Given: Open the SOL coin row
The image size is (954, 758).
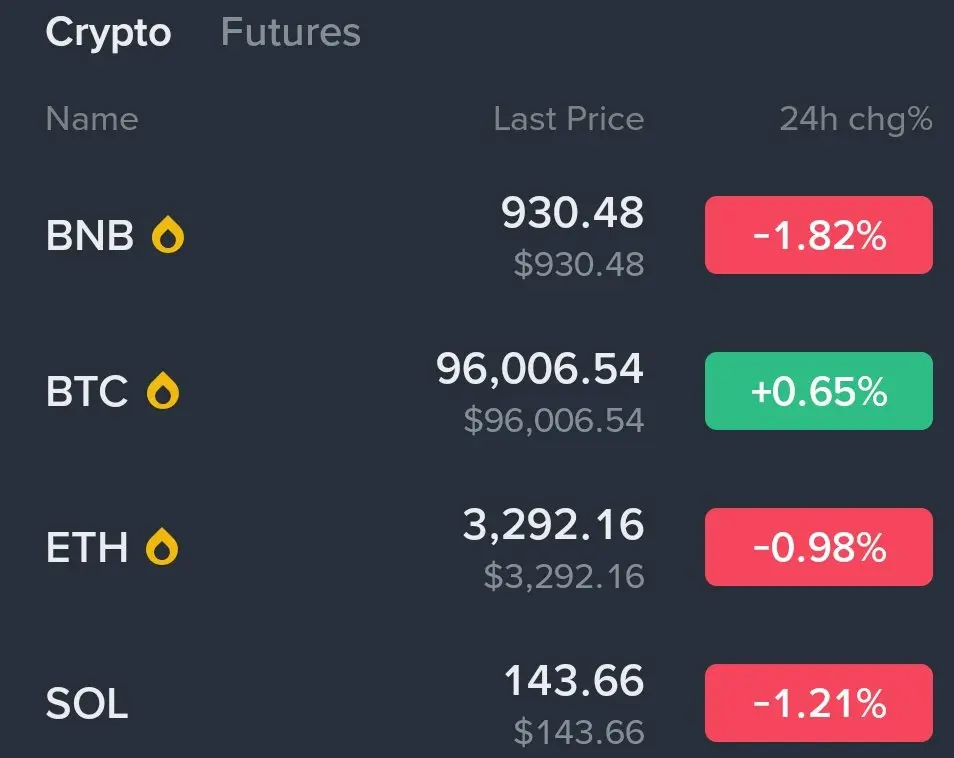Looking at the screenshot, I should (x=477, y=703).
